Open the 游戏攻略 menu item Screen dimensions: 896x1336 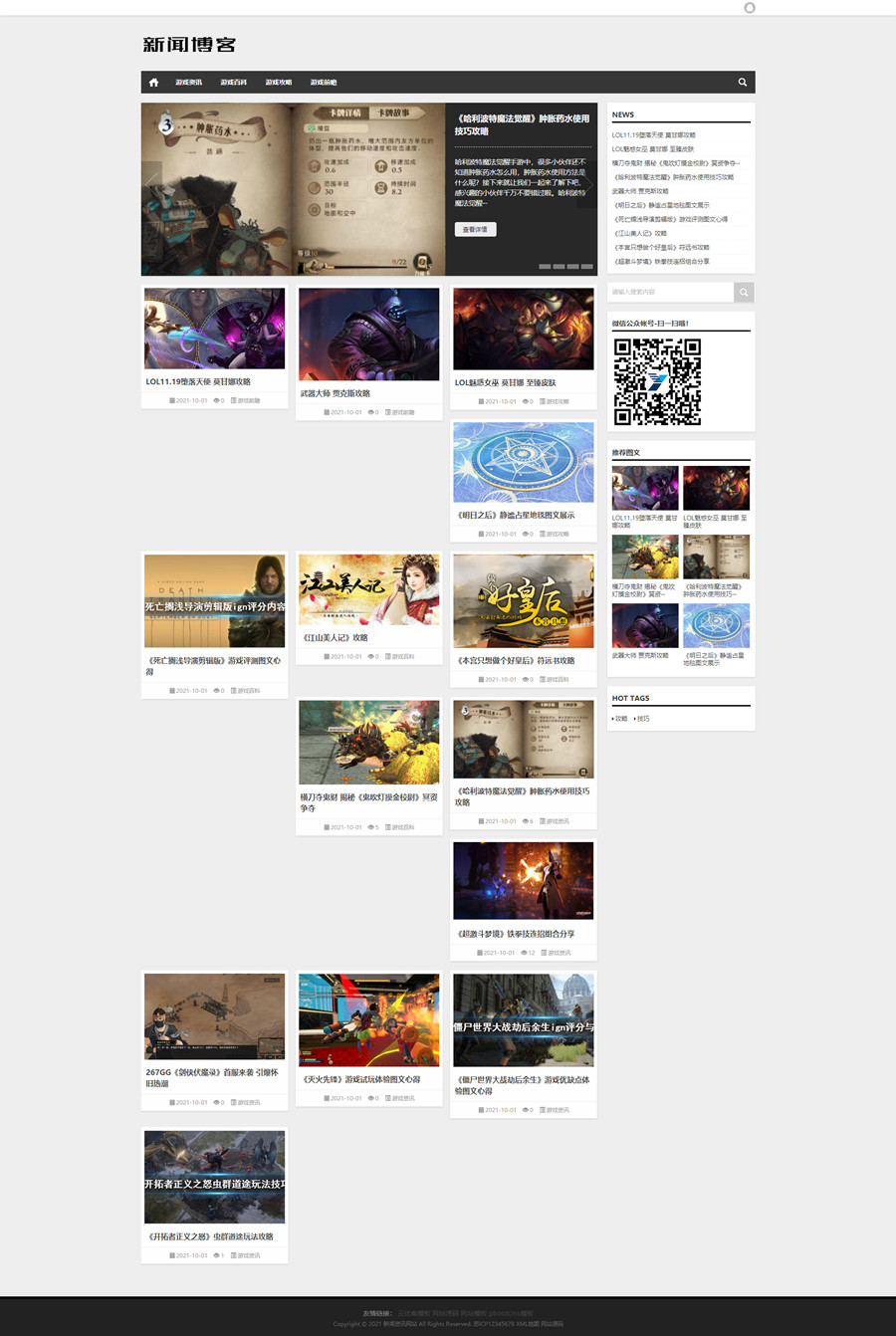278,83
